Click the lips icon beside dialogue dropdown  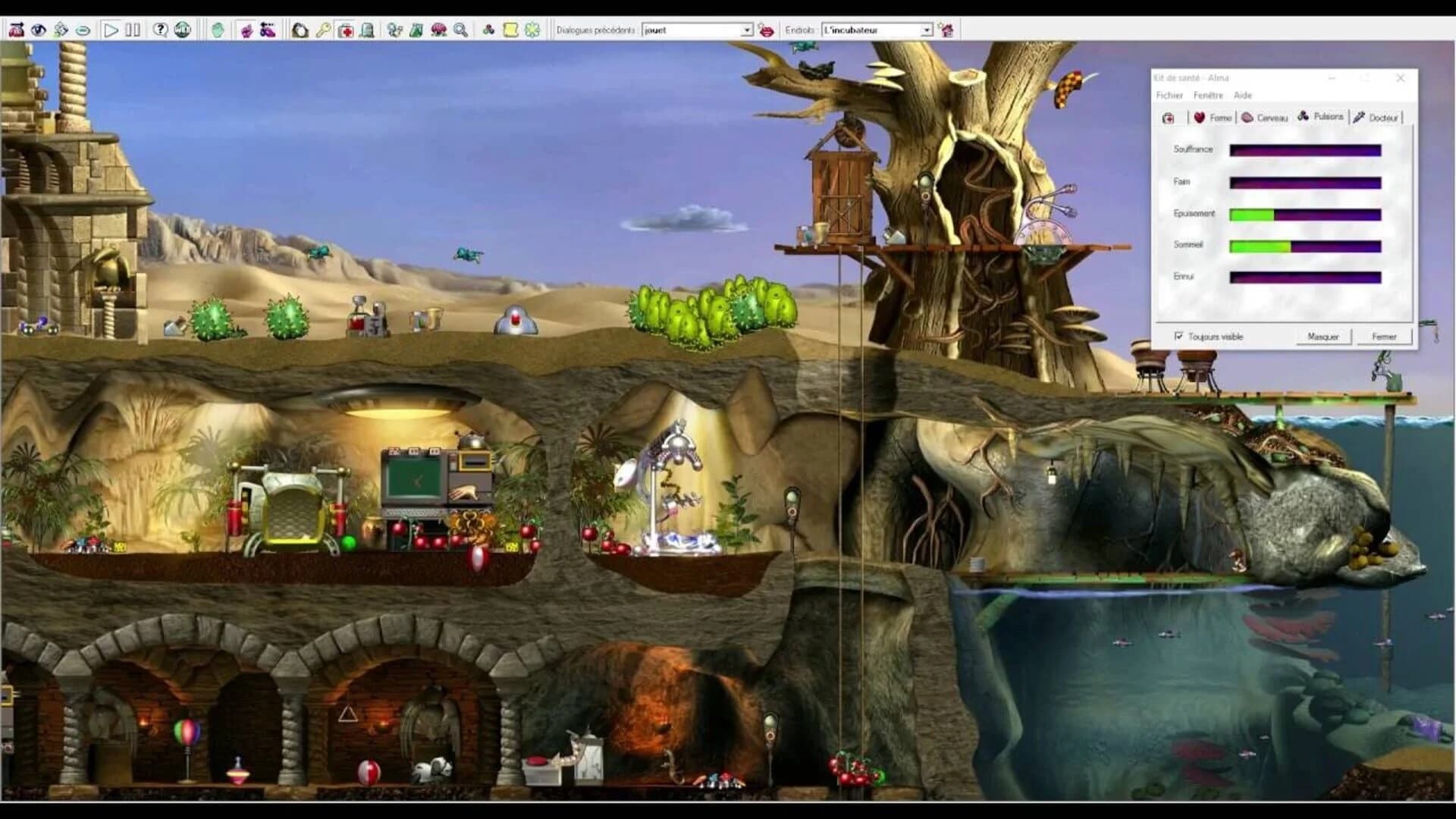point(766,30)
